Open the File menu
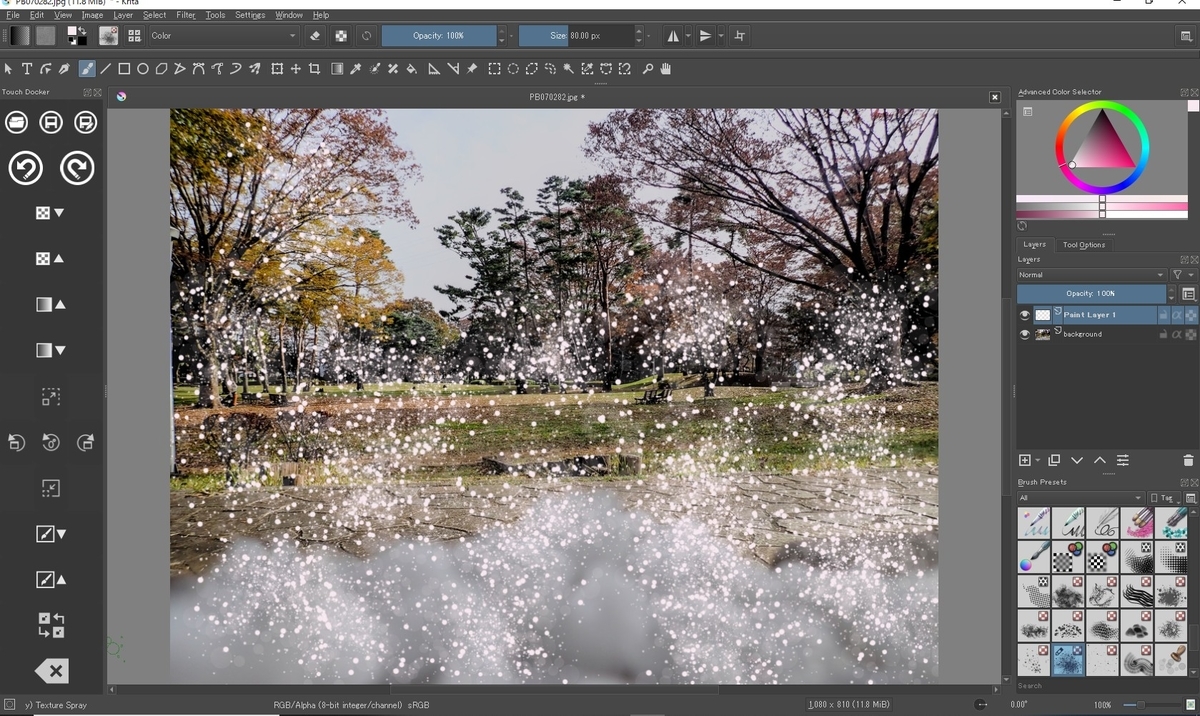Viewport: 1200px width, 716px height. (x=13, y=15)
